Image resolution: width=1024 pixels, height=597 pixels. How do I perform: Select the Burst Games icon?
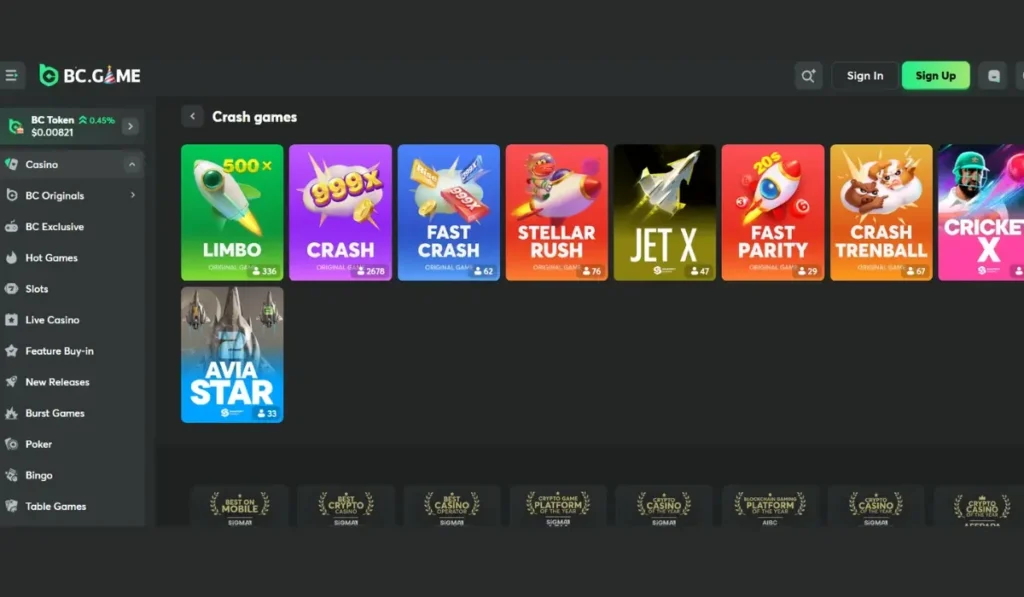[x=13, y=413]
